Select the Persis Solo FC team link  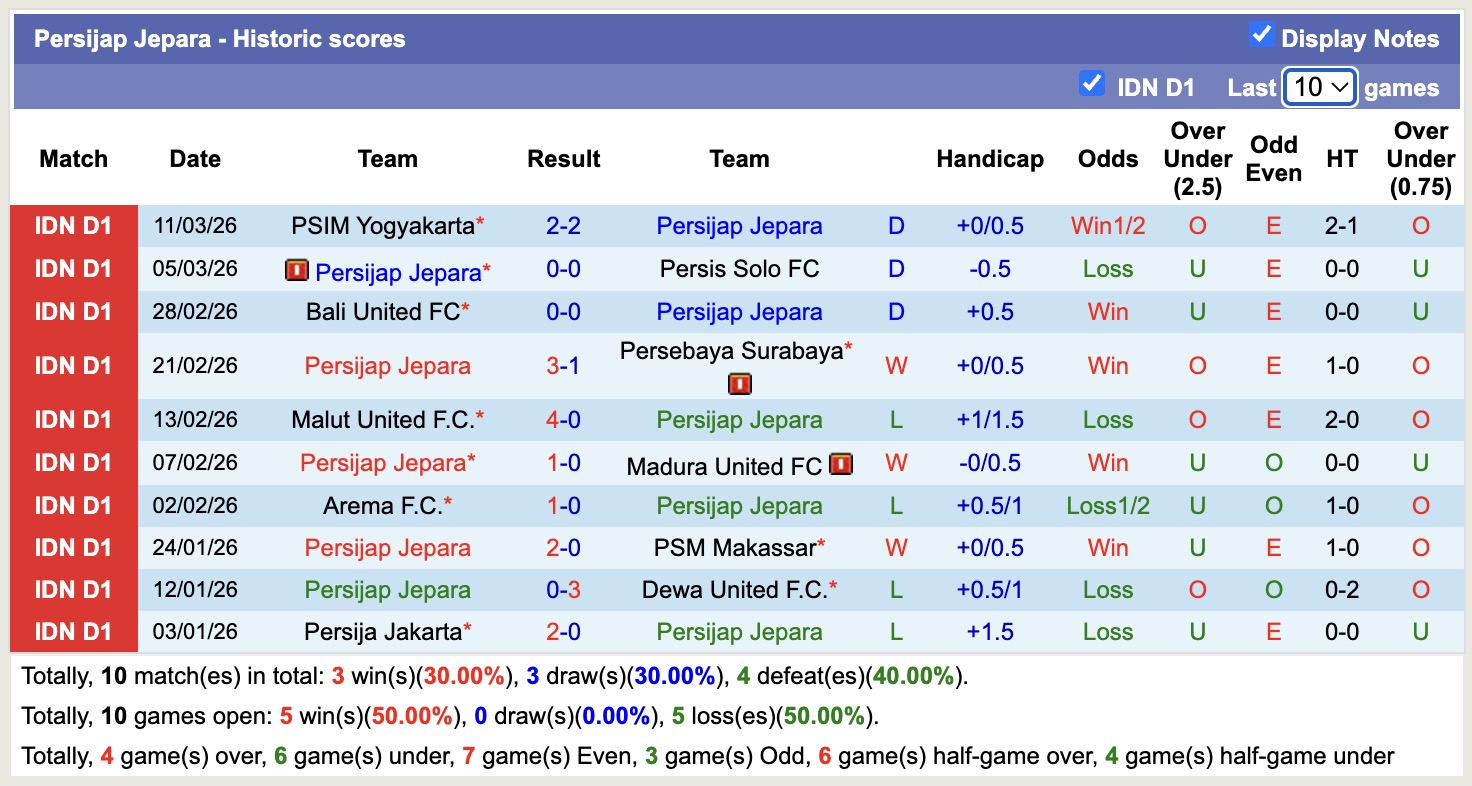click(739, 269)
